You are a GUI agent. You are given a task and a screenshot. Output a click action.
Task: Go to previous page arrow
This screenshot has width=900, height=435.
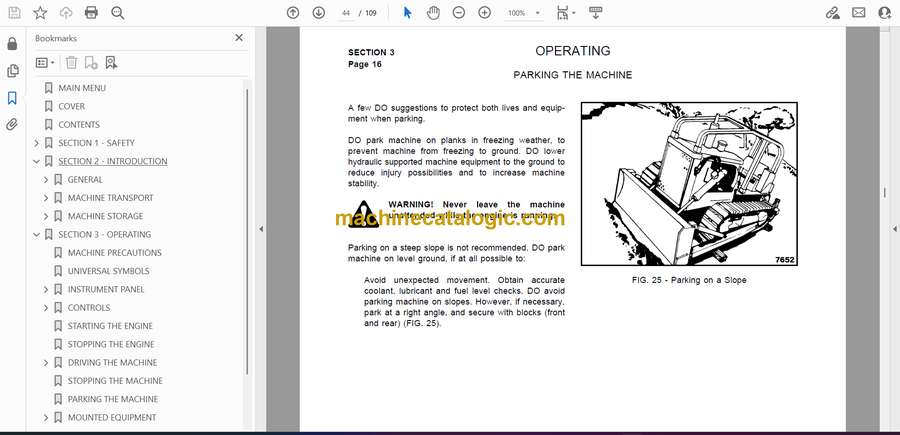[293, 13]
